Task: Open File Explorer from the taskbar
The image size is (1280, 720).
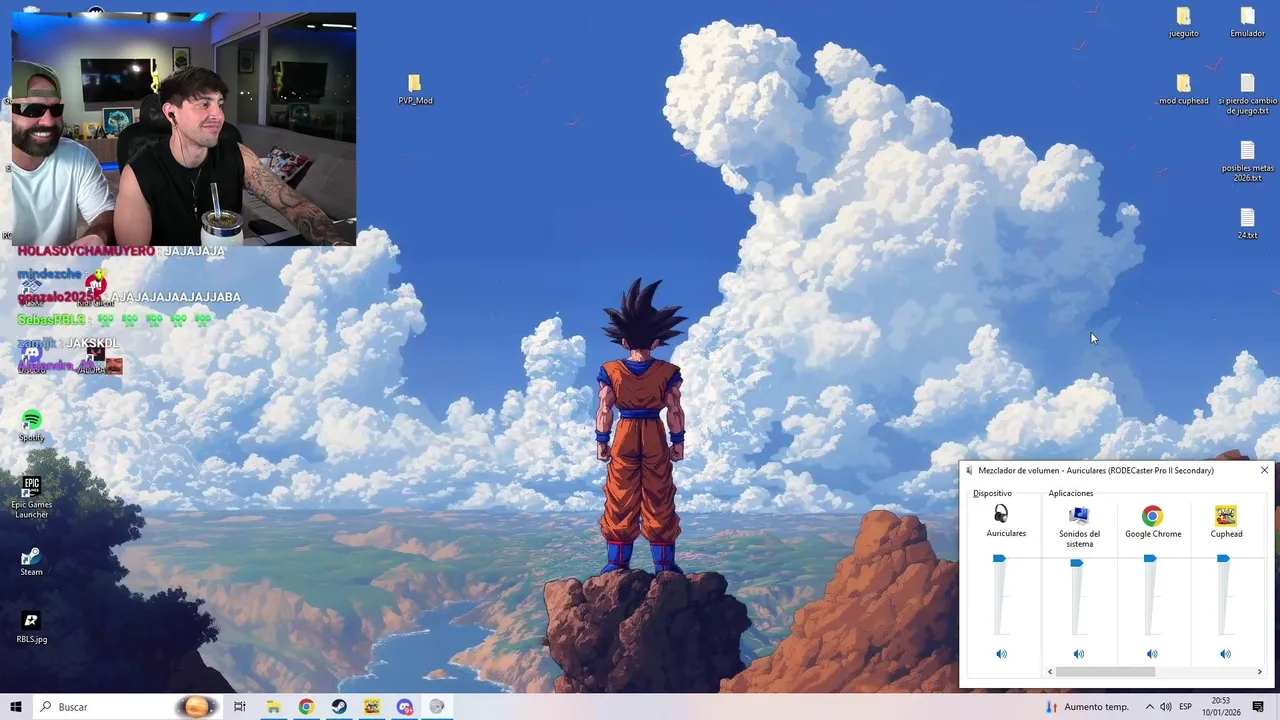Action: pos(273,707)
